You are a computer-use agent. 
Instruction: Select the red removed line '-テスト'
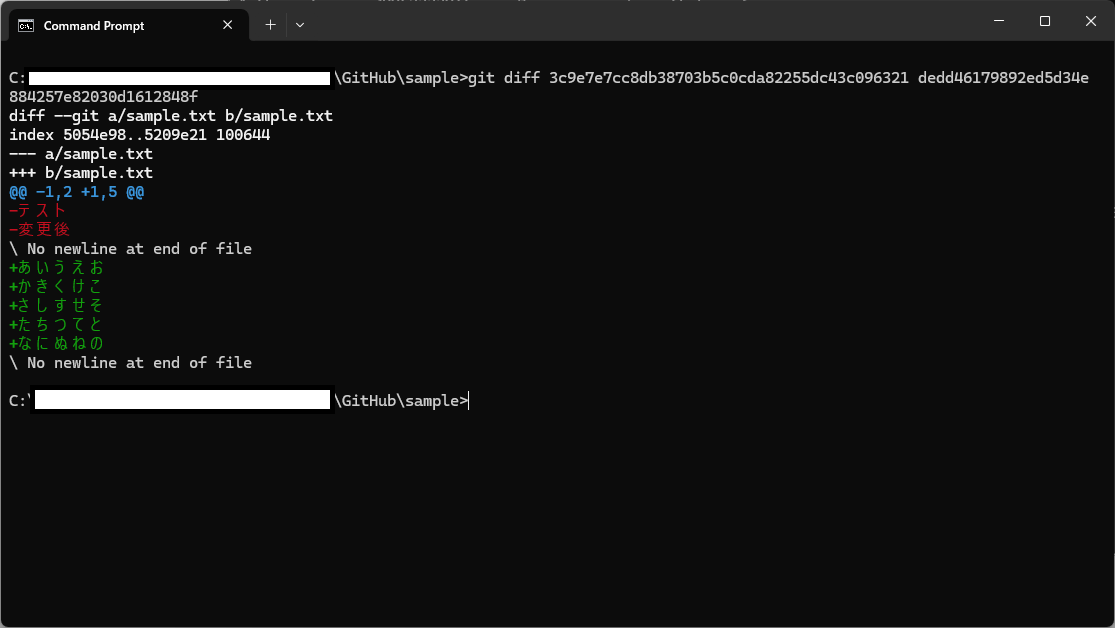(38, 210)
